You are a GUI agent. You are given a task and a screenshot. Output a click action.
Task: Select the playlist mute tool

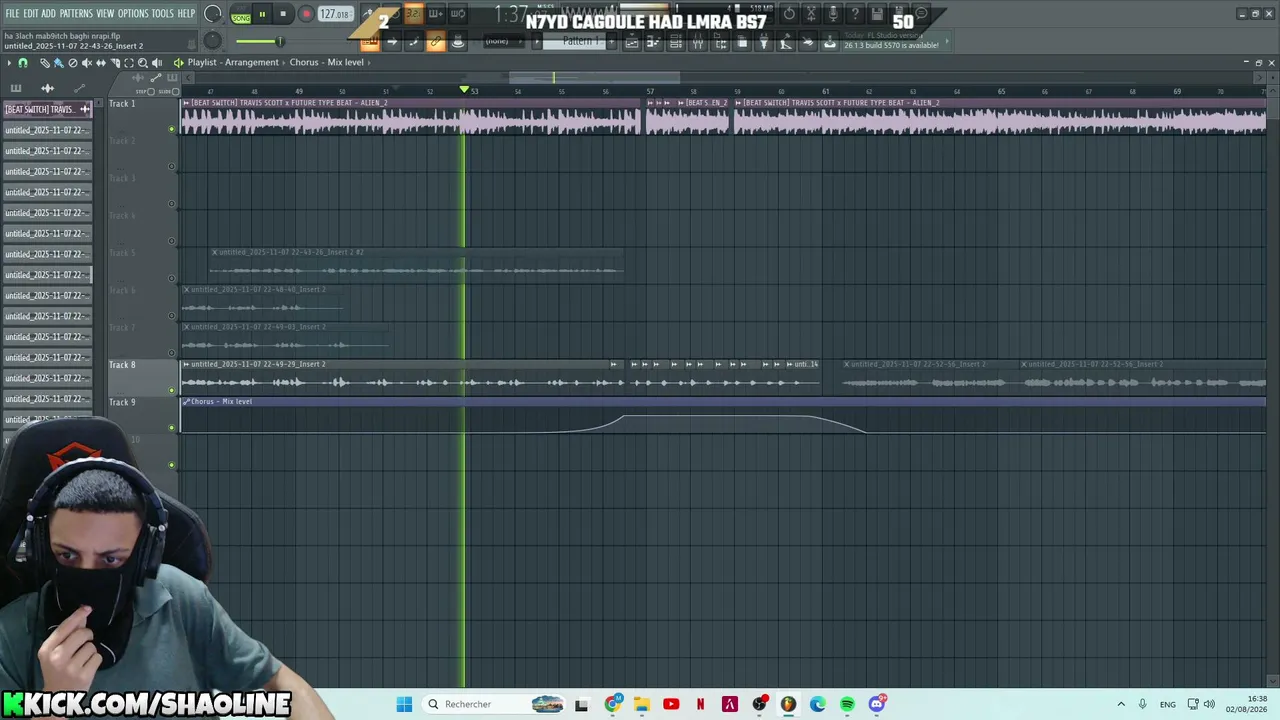click(x=86, y=63)
